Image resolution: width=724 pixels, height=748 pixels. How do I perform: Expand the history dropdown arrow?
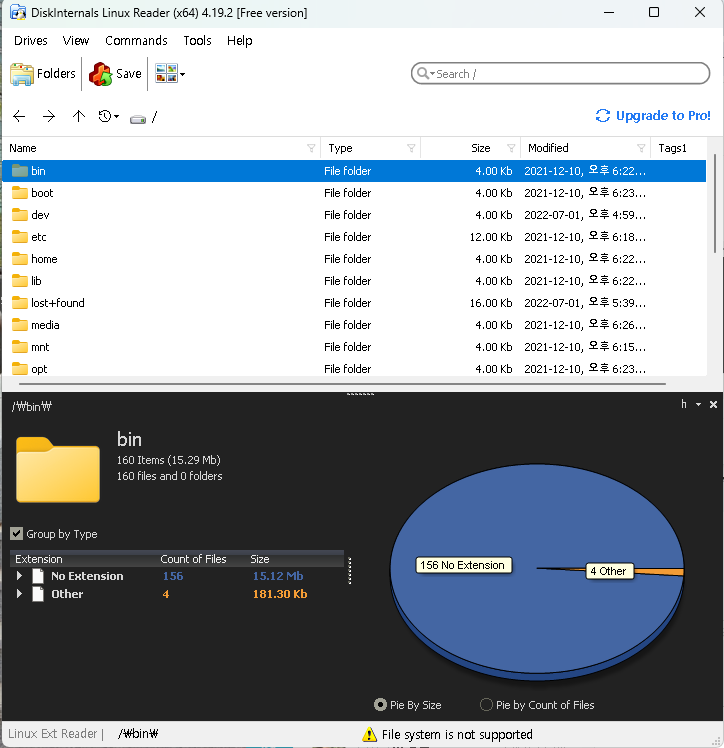click(x=116, y=116)
